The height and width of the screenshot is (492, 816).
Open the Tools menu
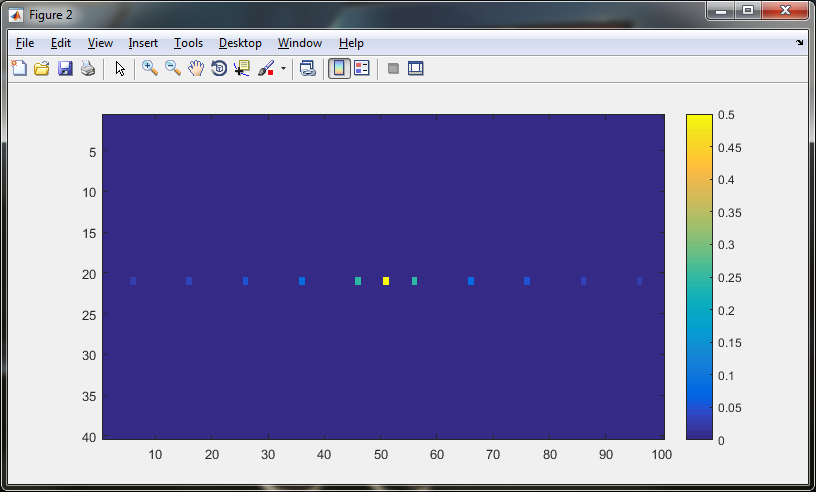coord(188,43)
